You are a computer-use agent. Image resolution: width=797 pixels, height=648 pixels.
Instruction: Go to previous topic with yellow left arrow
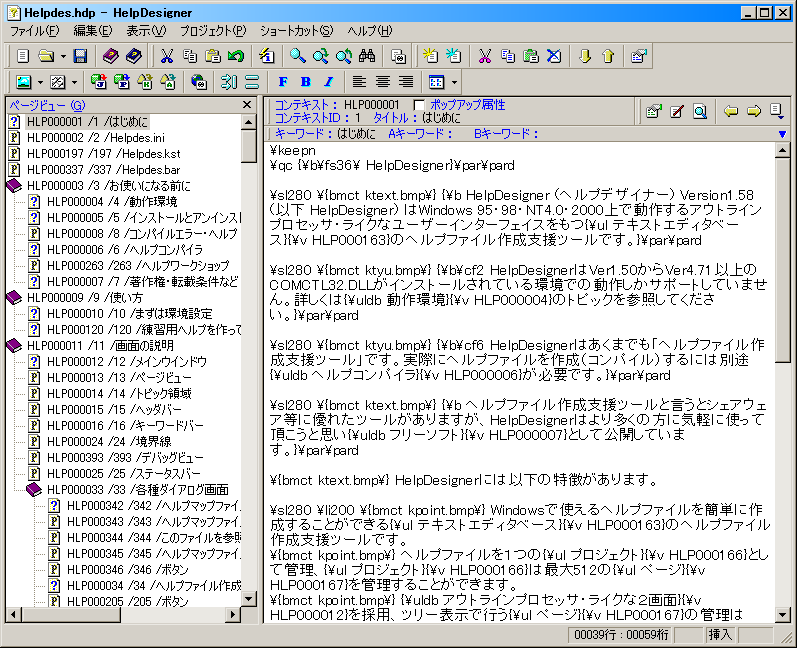pyautogui.click(x=731, y=111)
